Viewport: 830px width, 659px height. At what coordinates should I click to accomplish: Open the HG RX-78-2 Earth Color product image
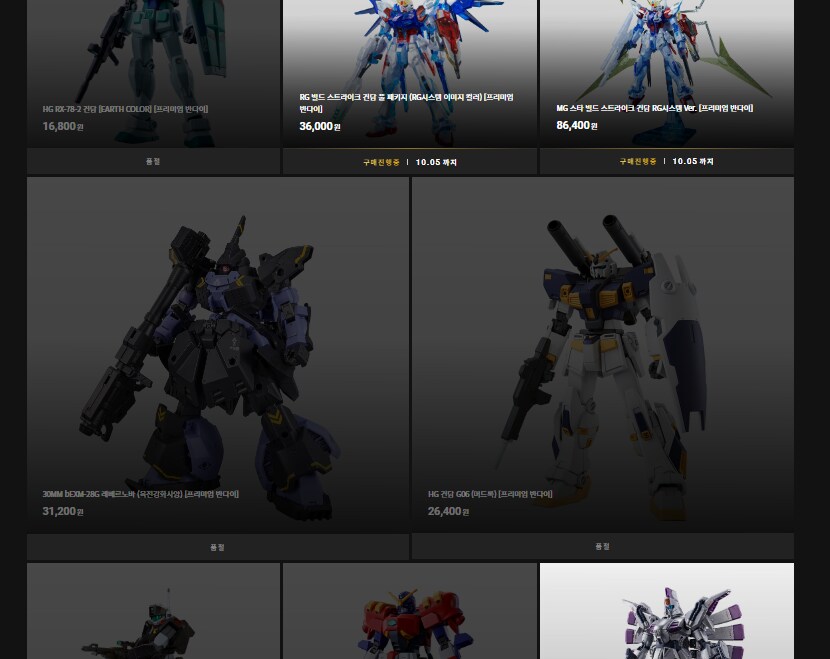point(153,45)
